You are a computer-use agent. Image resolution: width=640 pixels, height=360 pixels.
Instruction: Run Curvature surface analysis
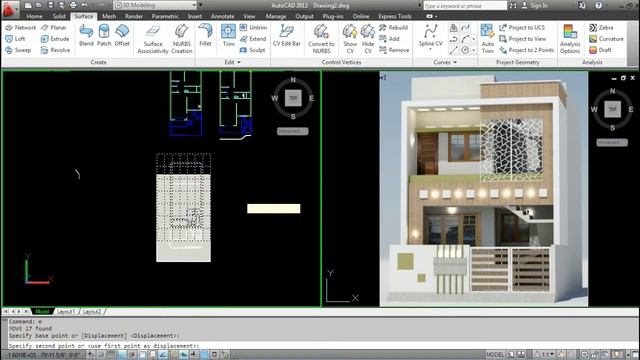[606, 39]
